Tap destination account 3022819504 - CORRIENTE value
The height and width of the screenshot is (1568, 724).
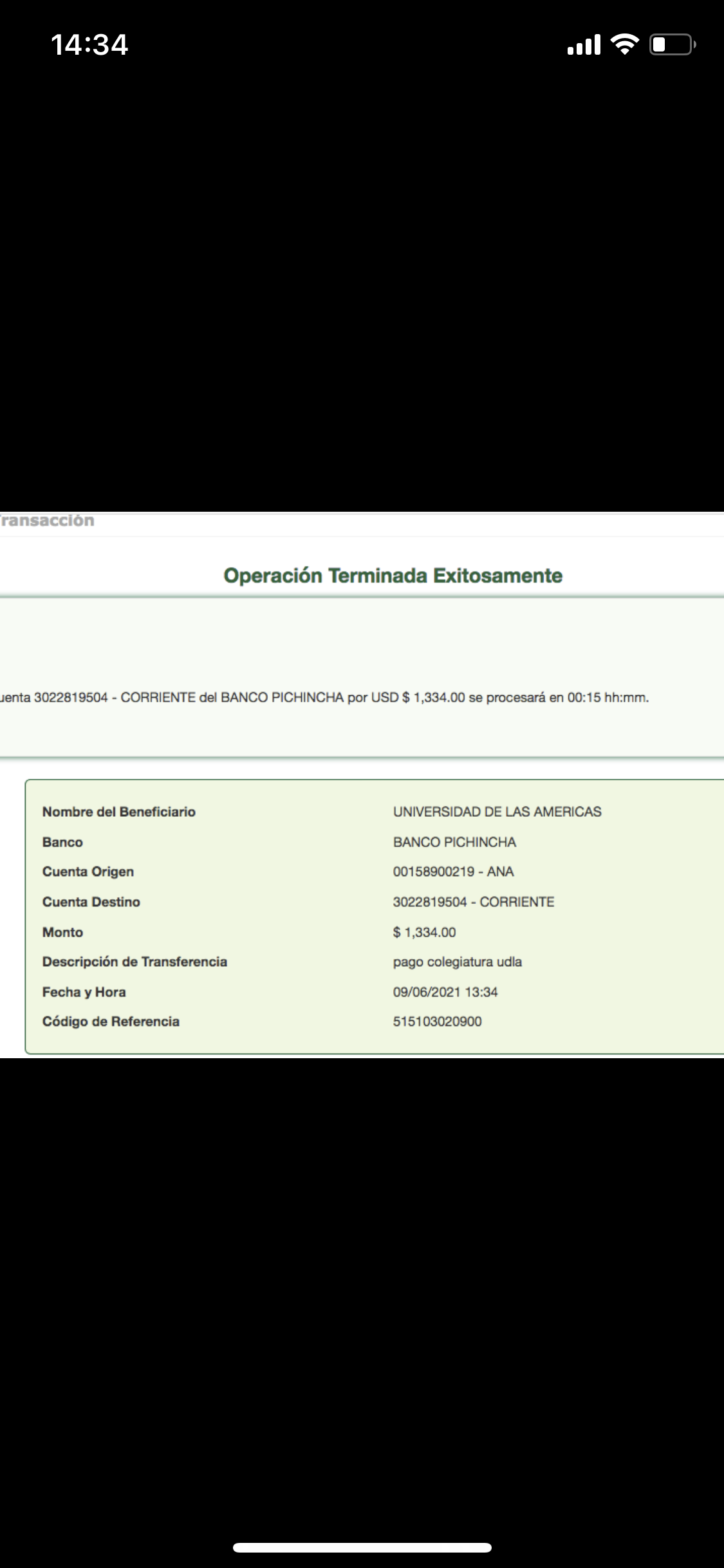pyautogui.click(x=473, y=902)
